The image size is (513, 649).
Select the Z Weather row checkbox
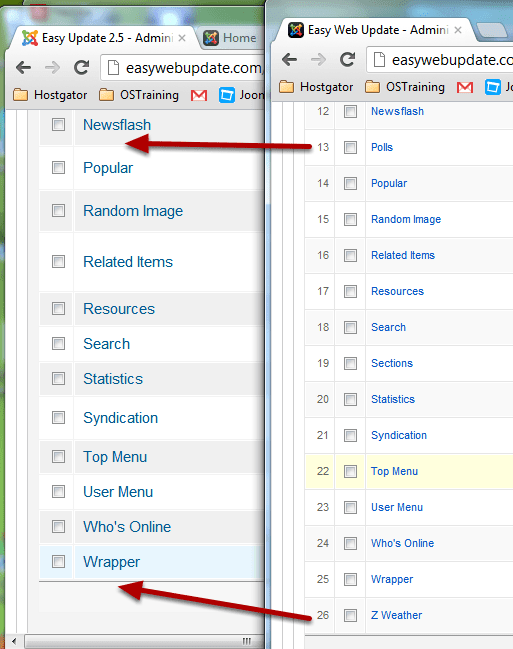[350, 615]
